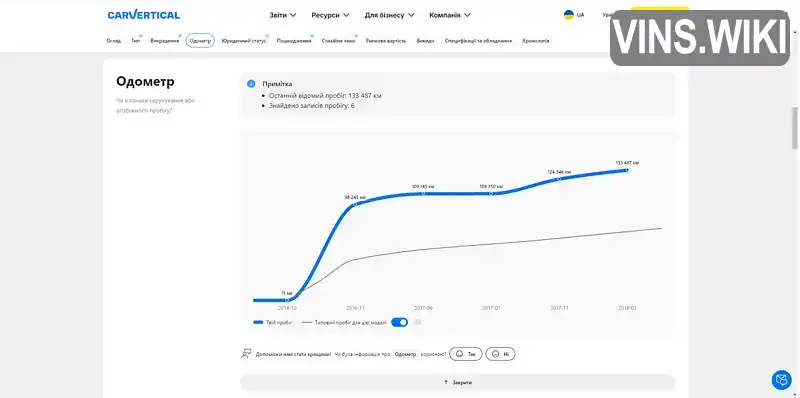Click the feedback person icon
Image resolution: width=800 pixels, height=398 pixels.
(246, 354)
